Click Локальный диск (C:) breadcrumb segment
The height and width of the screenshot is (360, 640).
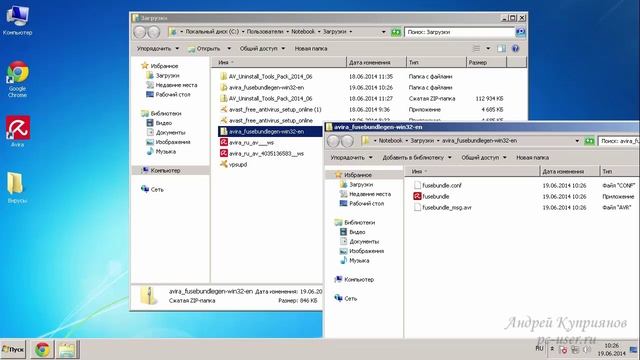(x=212, y=31)
